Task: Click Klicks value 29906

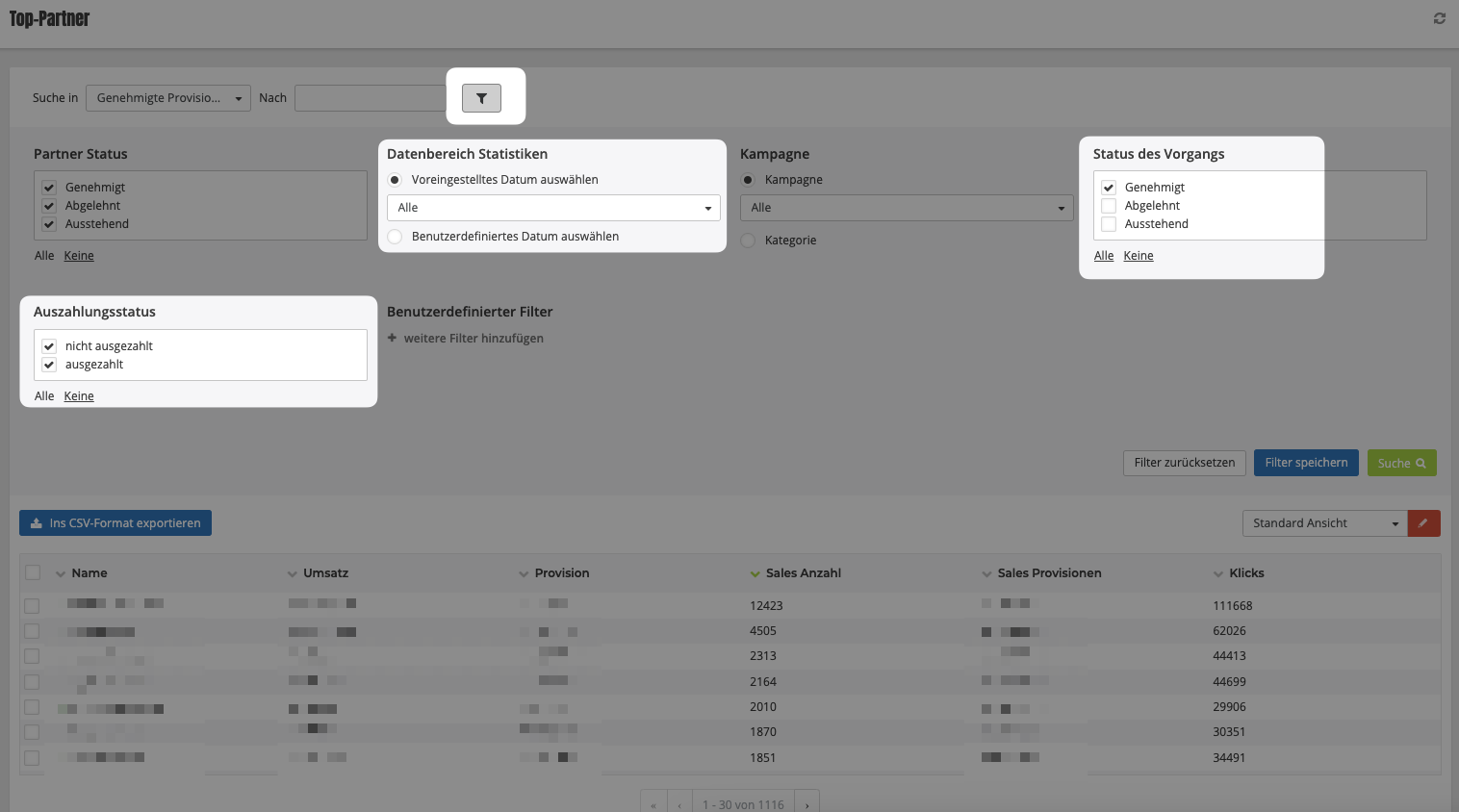Action: point(1230,707)
